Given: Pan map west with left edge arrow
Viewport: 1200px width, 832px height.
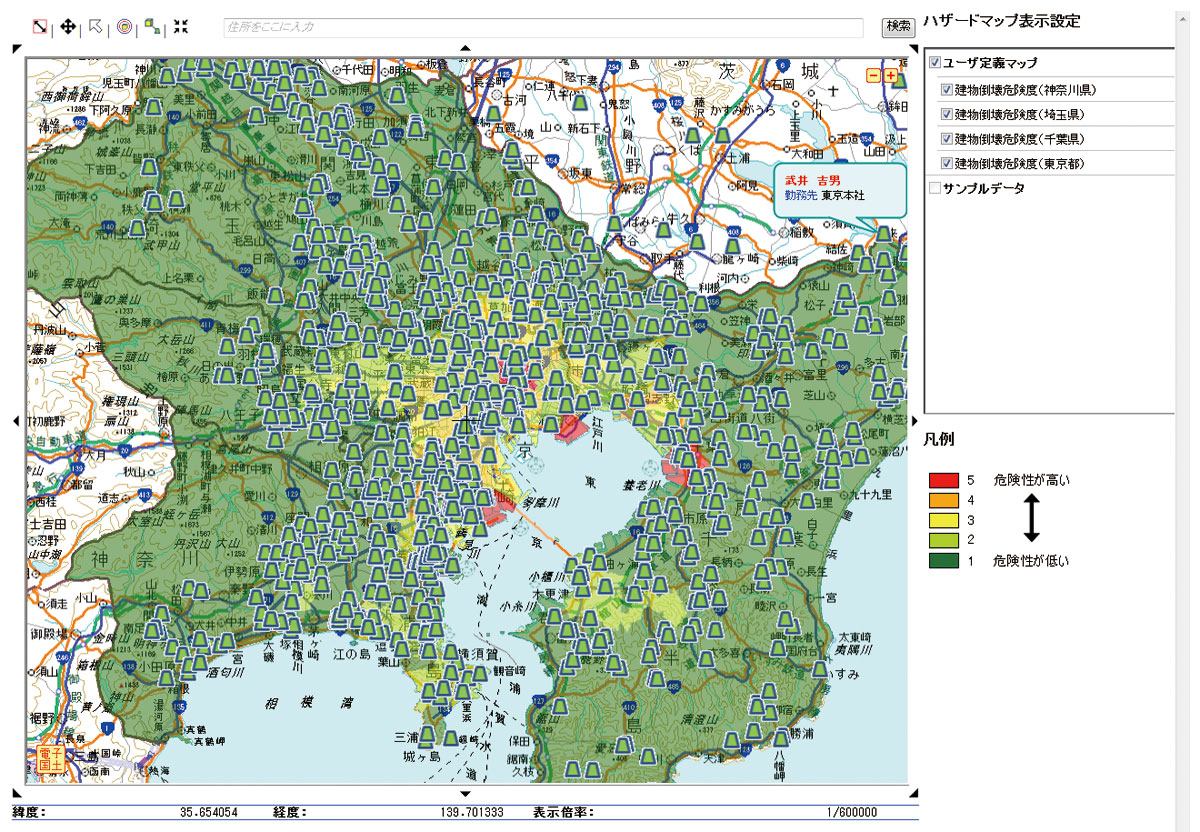Looking at the screenshot, I should pos(16,422).
